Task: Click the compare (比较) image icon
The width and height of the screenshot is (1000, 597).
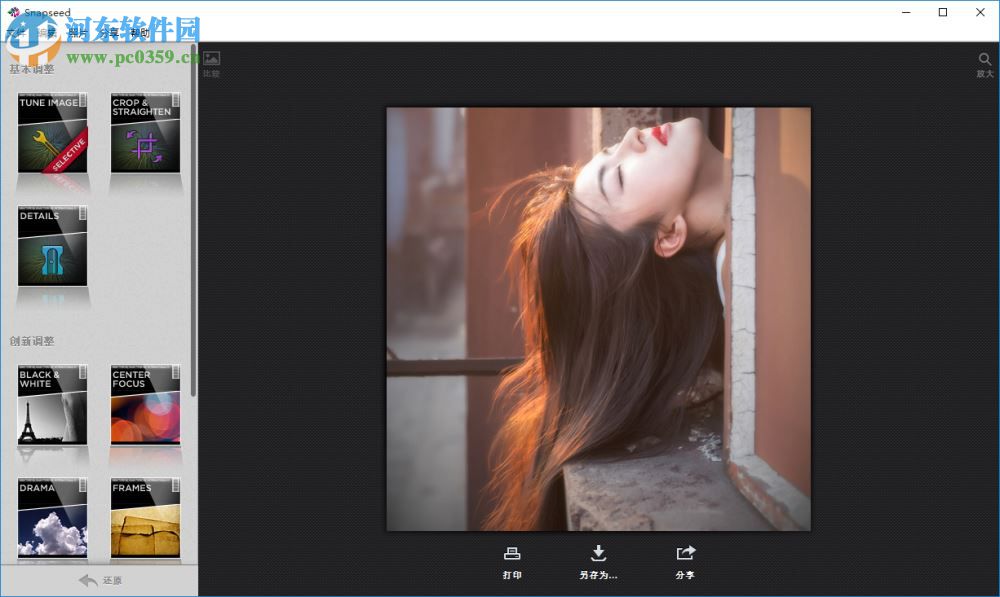Action: 210,60
